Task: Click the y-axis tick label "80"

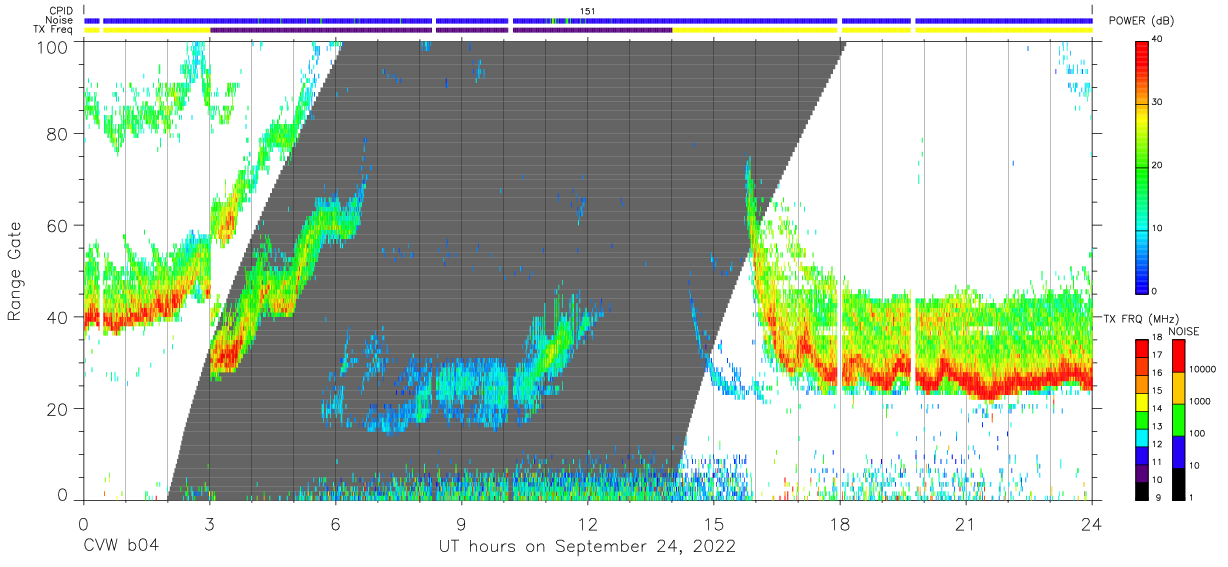Action: [x=58, y=134]
